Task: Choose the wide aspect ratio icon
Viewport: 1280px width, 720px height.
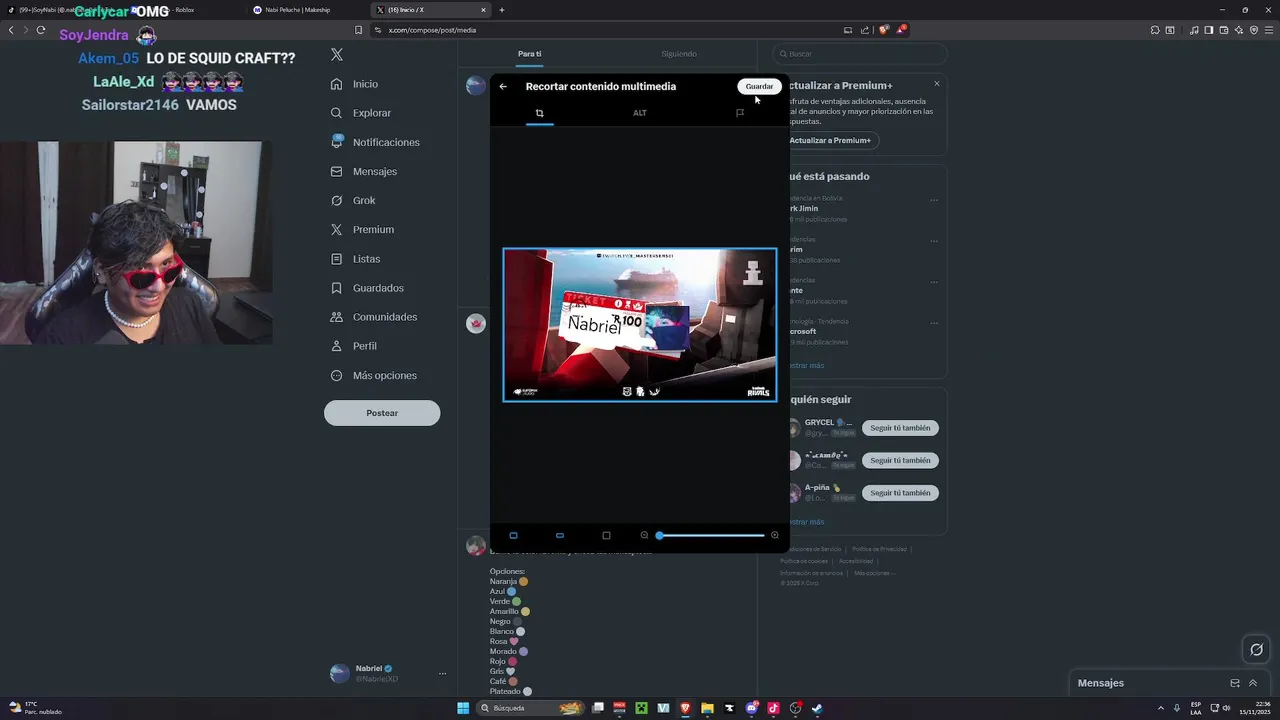Action: (x=560, y=536)
